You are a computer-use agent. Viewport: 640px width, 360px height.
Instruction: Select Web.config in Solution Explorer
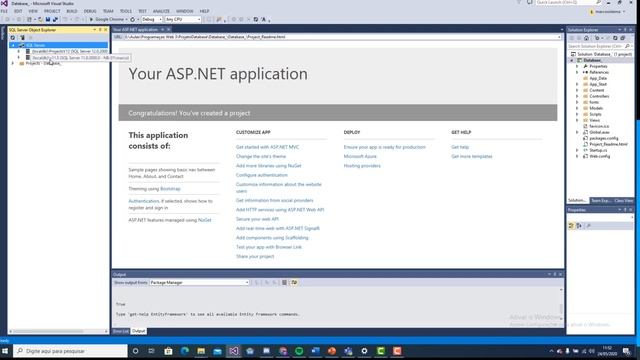pos(600,156)
